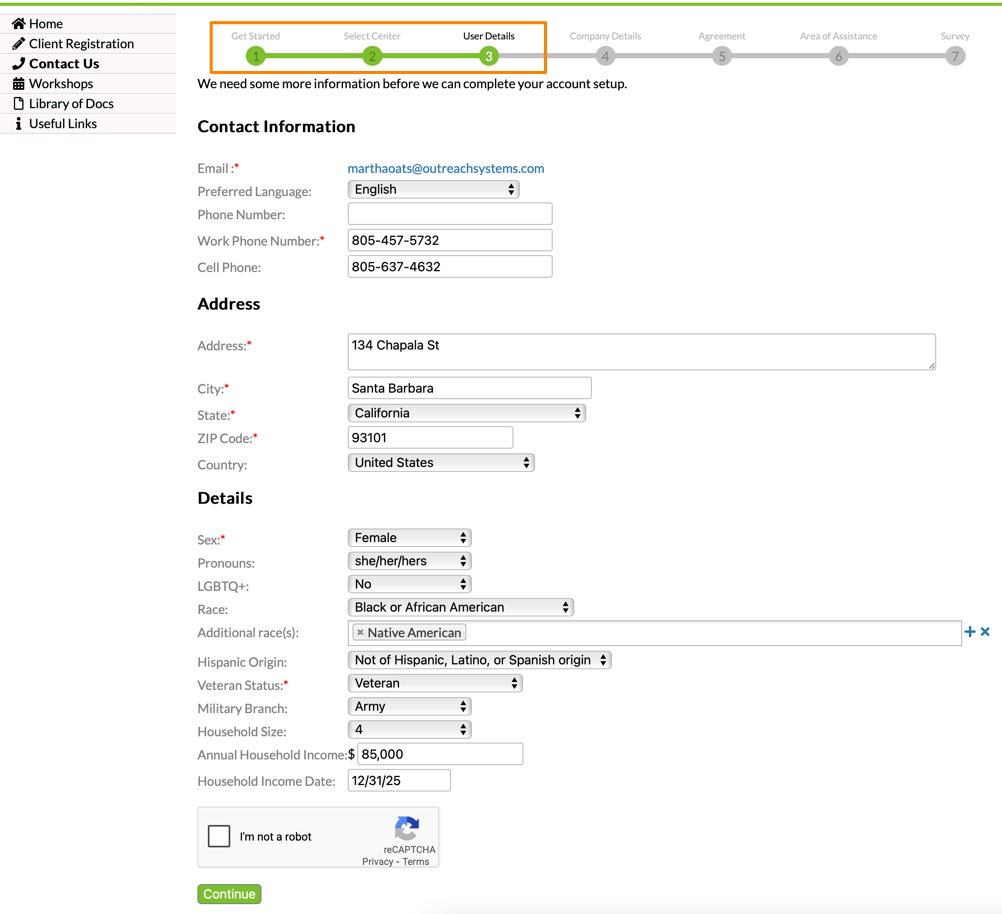Check the I'm not a robot checkbox

(x=219, y=836)
